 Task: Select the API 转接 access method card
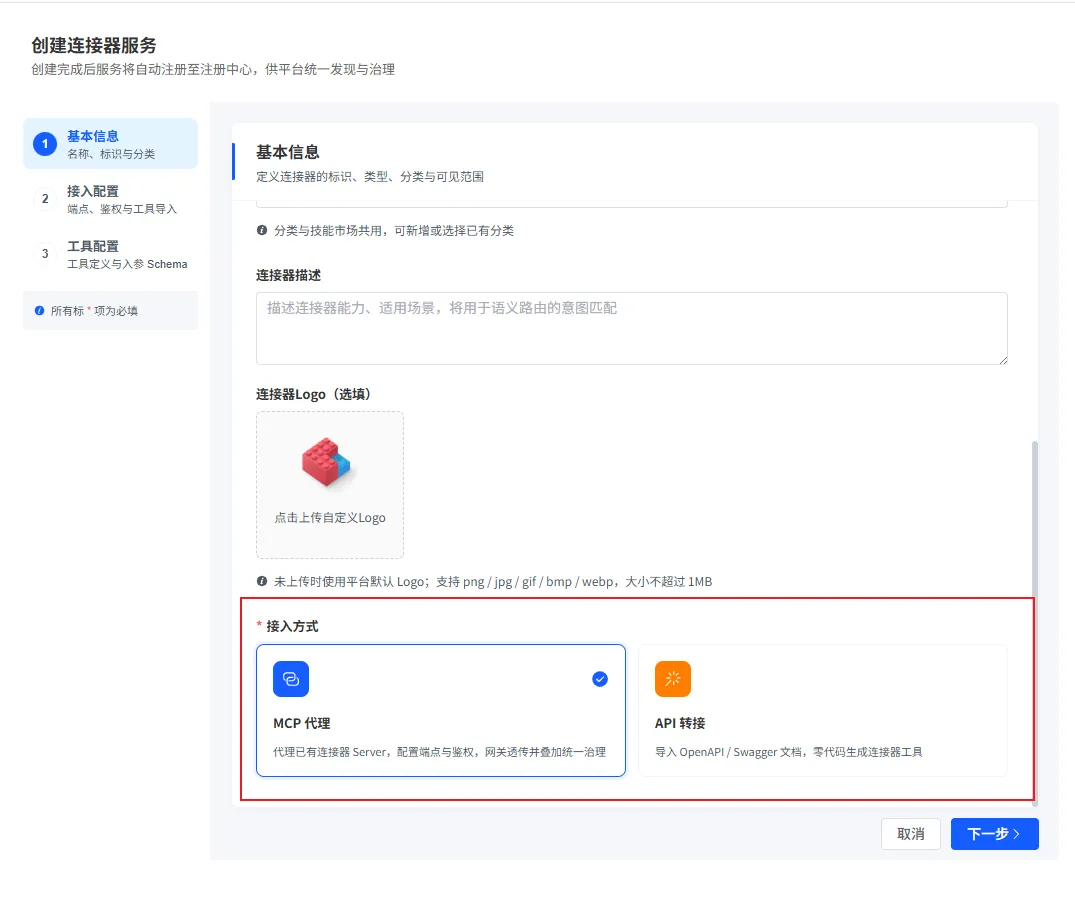(823, 710)
